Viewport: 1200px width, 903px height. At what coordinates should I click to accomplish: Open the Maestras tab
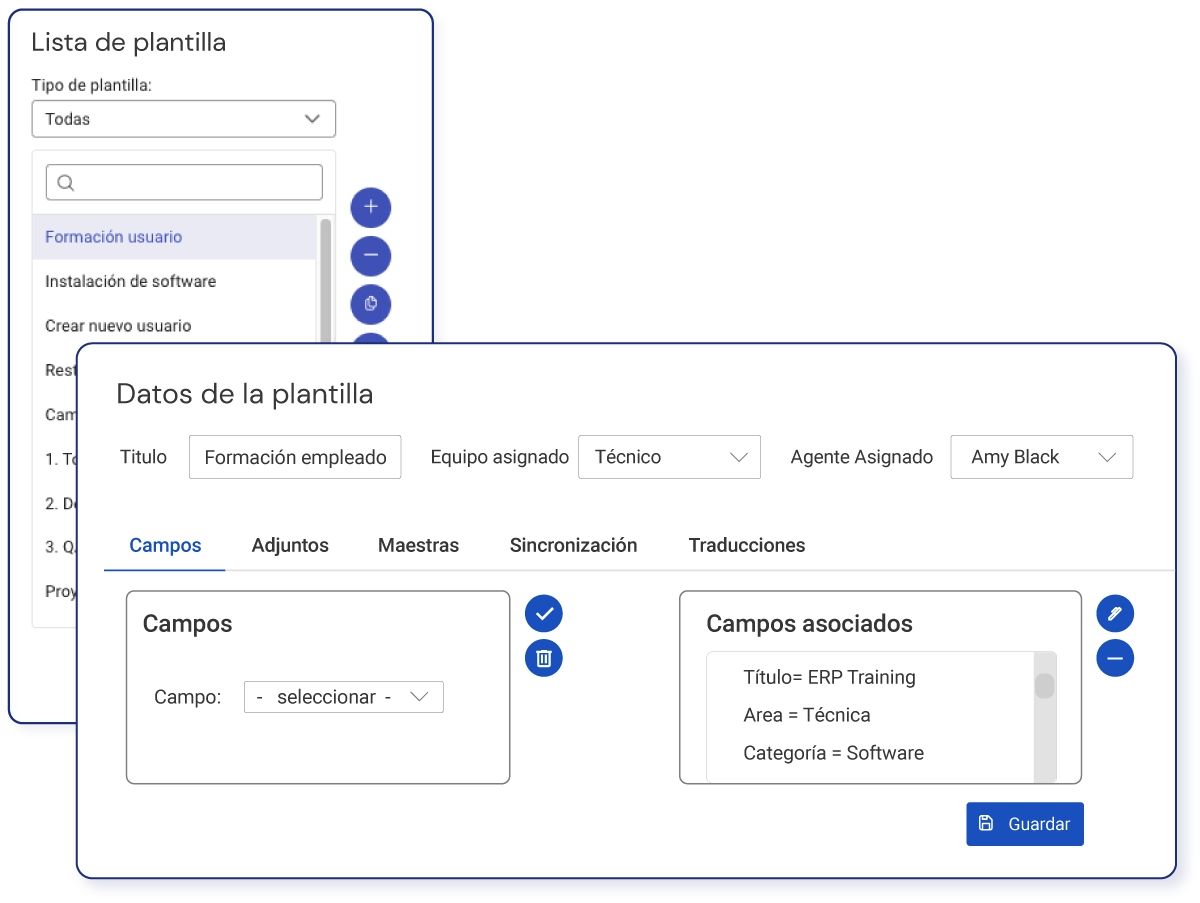(x=418, y=546)
